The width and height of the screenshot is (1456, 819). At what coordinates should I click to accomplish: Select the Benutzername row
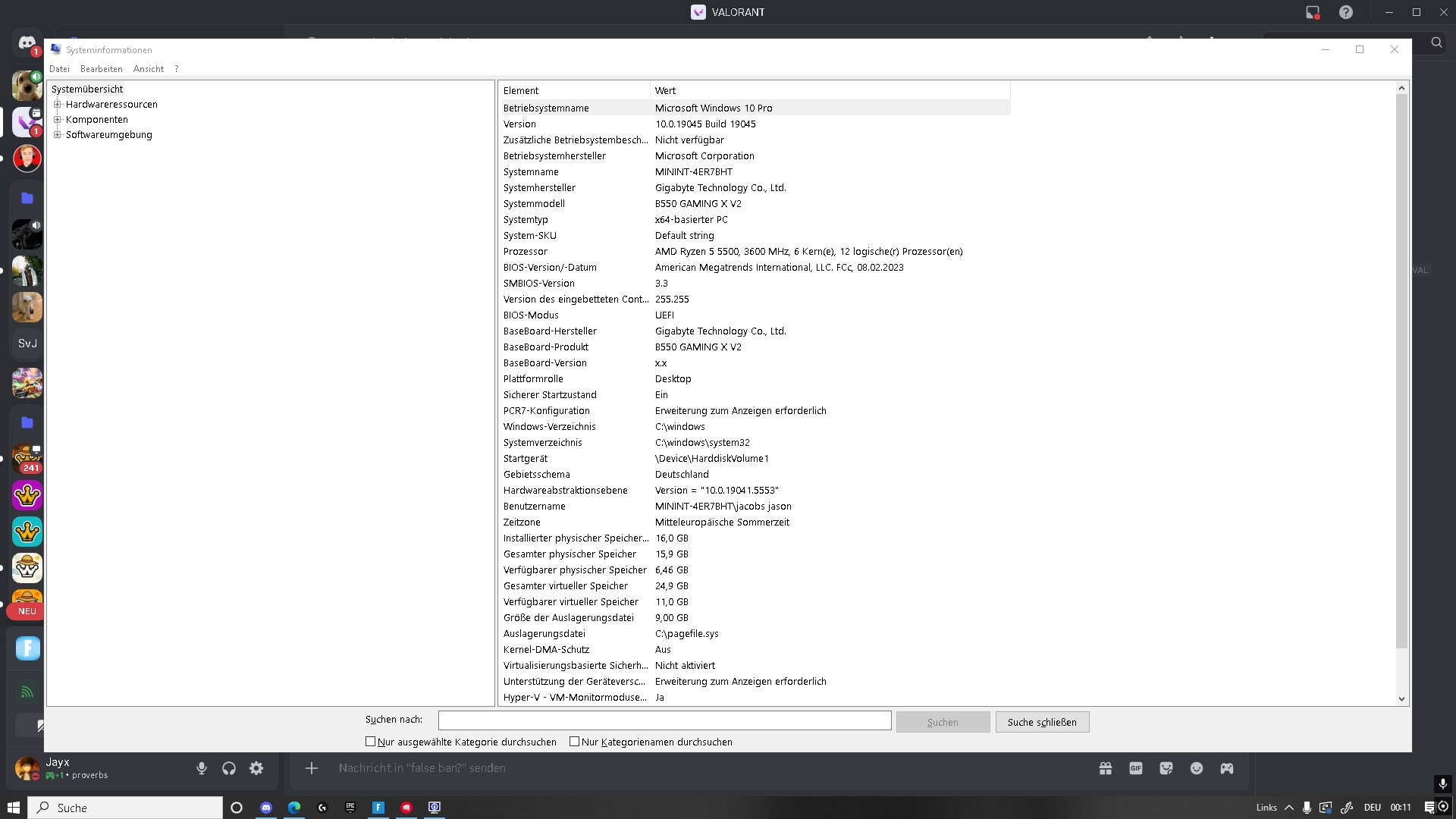click(x=755, y=506)
